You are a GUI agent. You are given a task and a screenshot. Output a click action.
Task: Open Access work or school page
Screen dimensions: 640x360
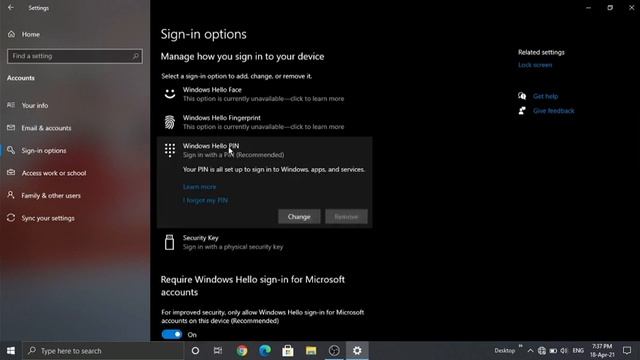[x=54, y=173]
